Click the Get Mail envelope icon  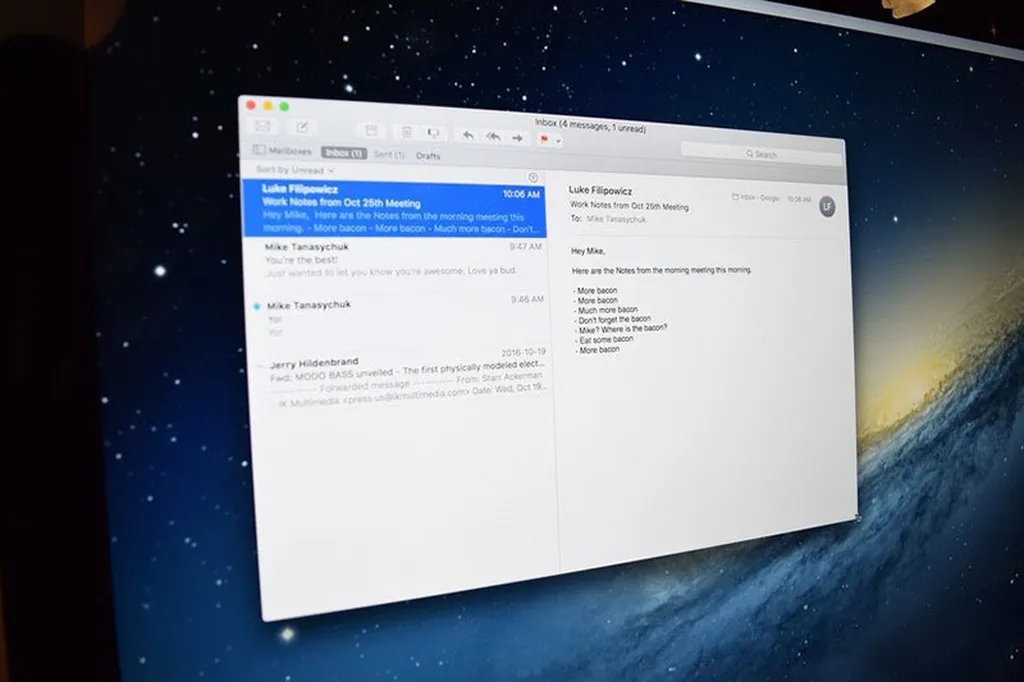tap(263, 126)
